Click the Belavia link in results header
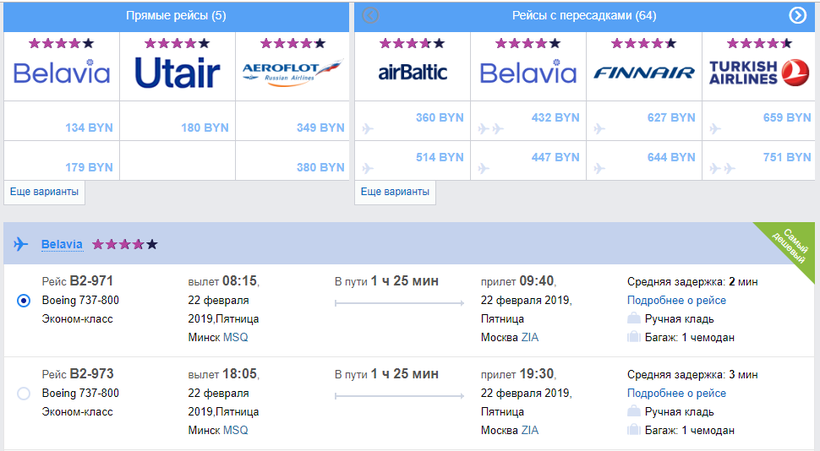Image resolution: width=820 pixels, height=451 pixels. [x=61, y=244]
